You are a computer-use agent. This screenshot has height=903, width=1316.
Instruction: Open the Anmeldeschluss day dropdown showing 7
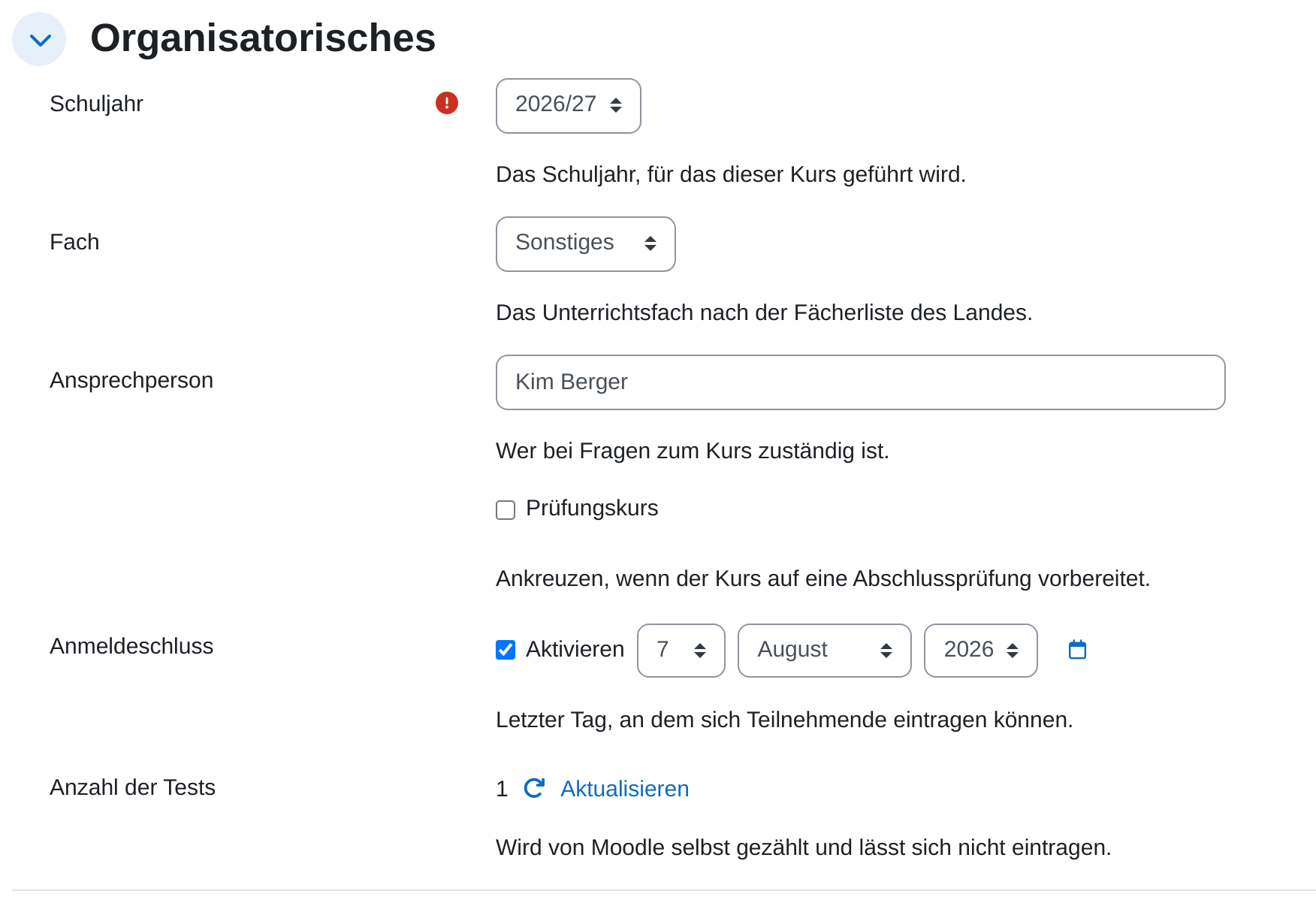[681, 651]
